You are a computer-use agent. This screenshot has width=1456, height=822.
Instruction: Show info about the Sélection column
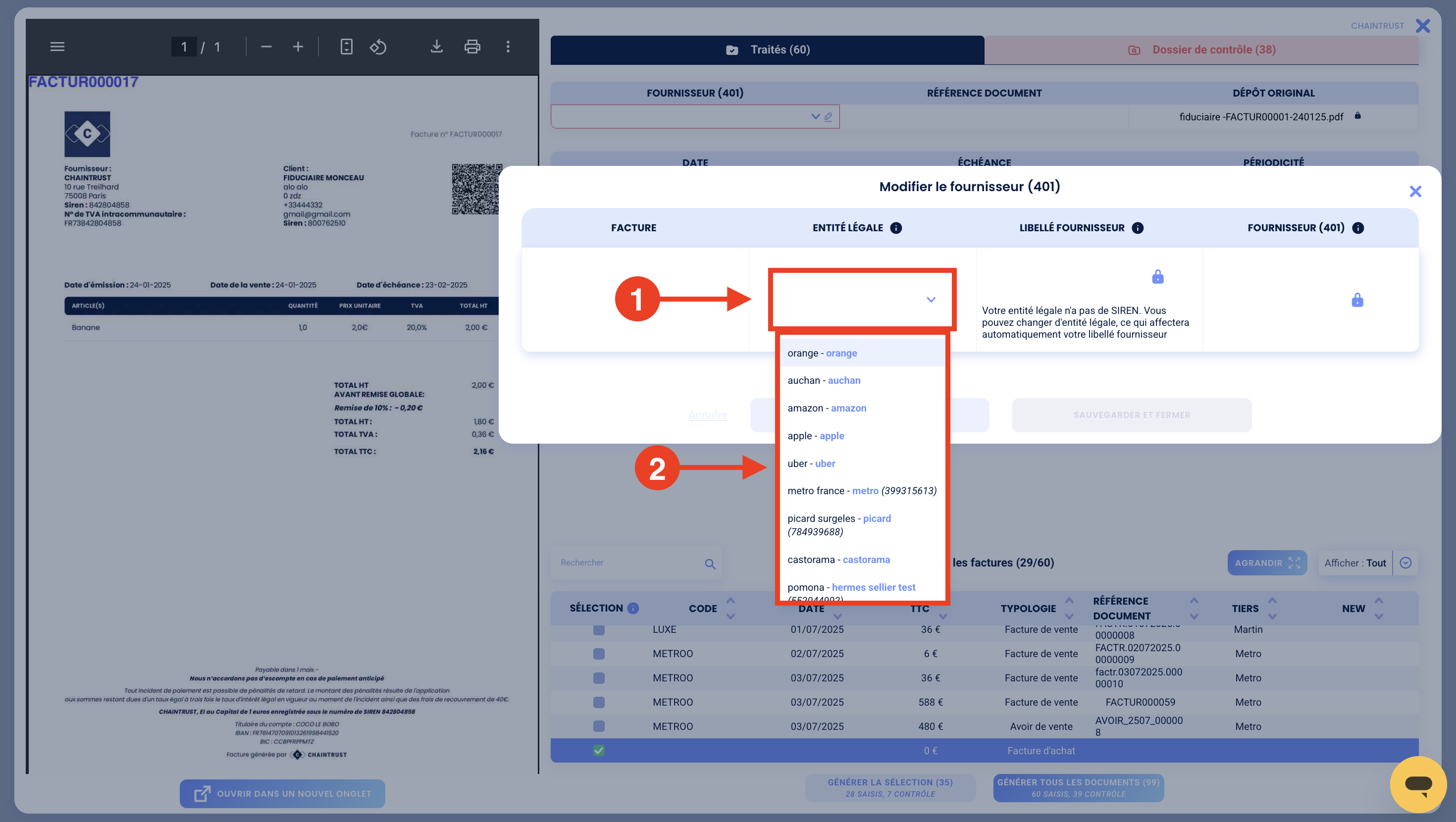coord(633,608)
